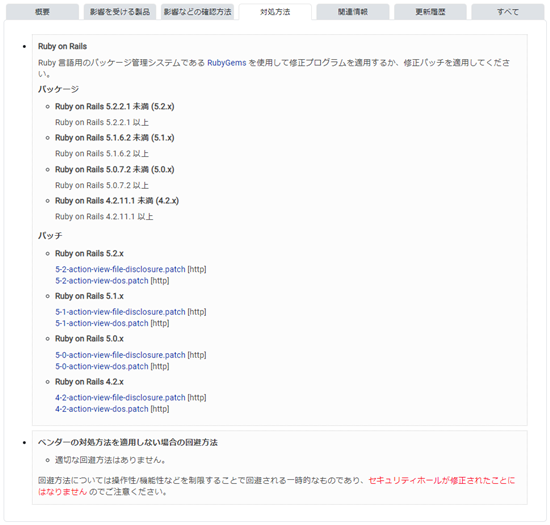Click 'Ruby on Rails 5.1.6.2 以上' text
Screen dimensions: 550x525
(102, 154)
